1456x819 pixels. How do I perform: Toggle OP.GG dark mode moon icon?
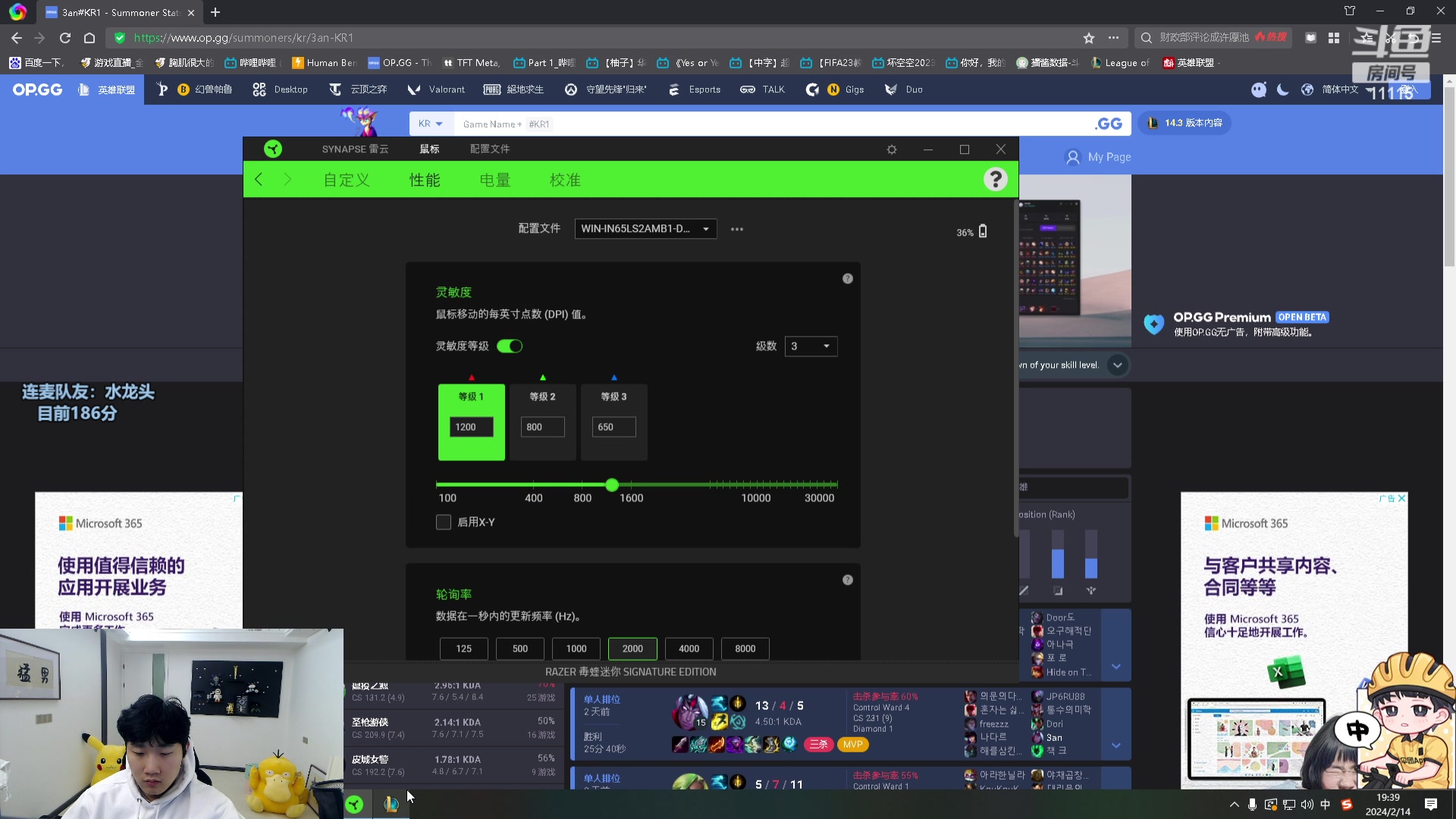point(1283,89)
